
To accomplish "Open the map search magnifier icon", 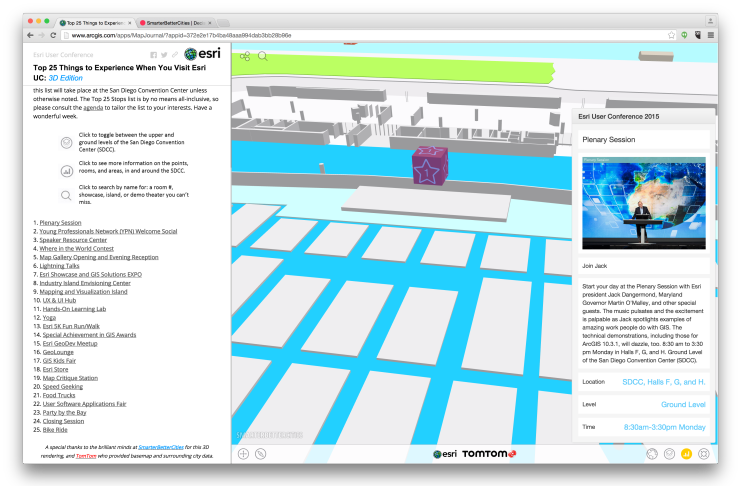I will pos(263,57).
